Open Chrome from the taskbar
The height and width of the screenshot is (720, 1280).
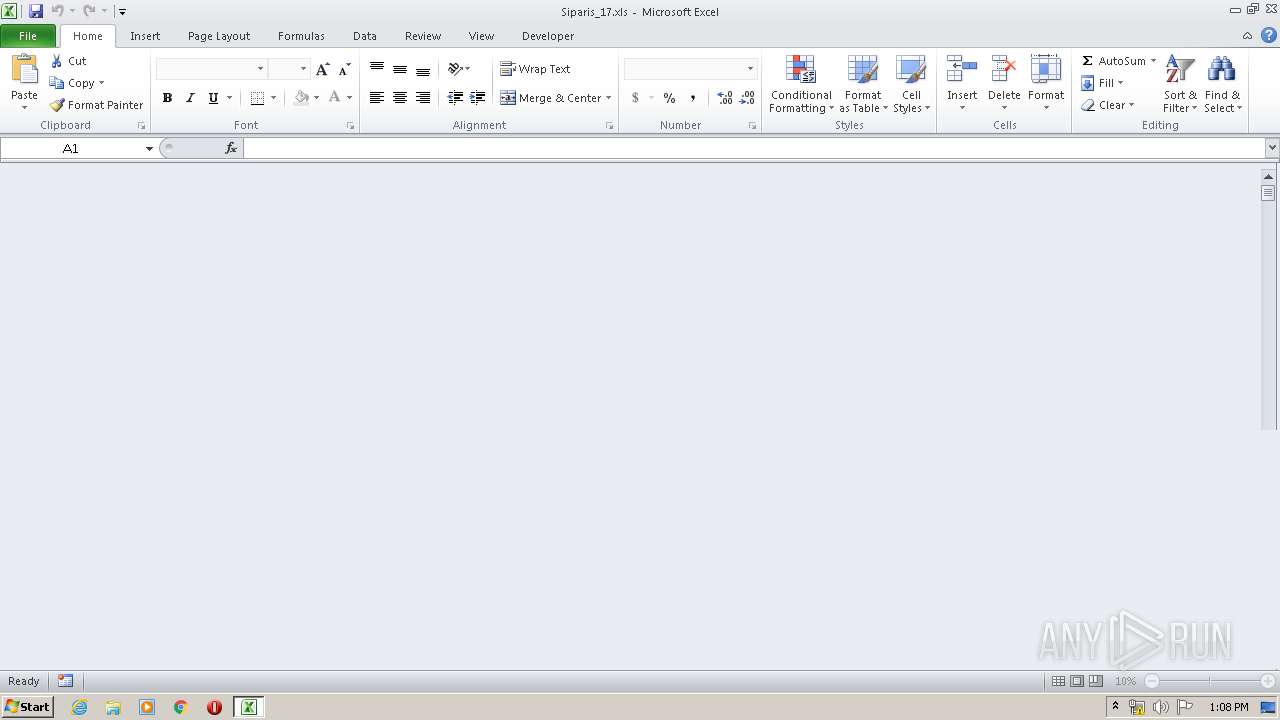[x=180, y=707]
